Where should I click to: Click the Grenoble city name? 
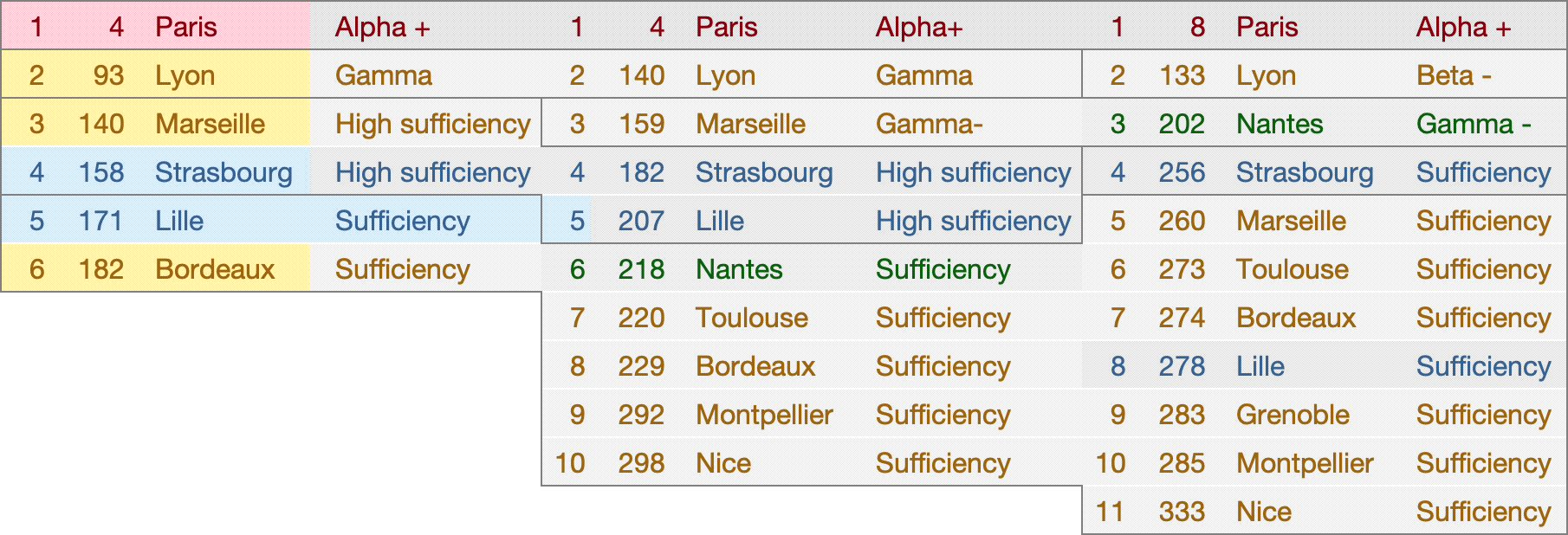pyautogui.click(x=1293, y=415)
